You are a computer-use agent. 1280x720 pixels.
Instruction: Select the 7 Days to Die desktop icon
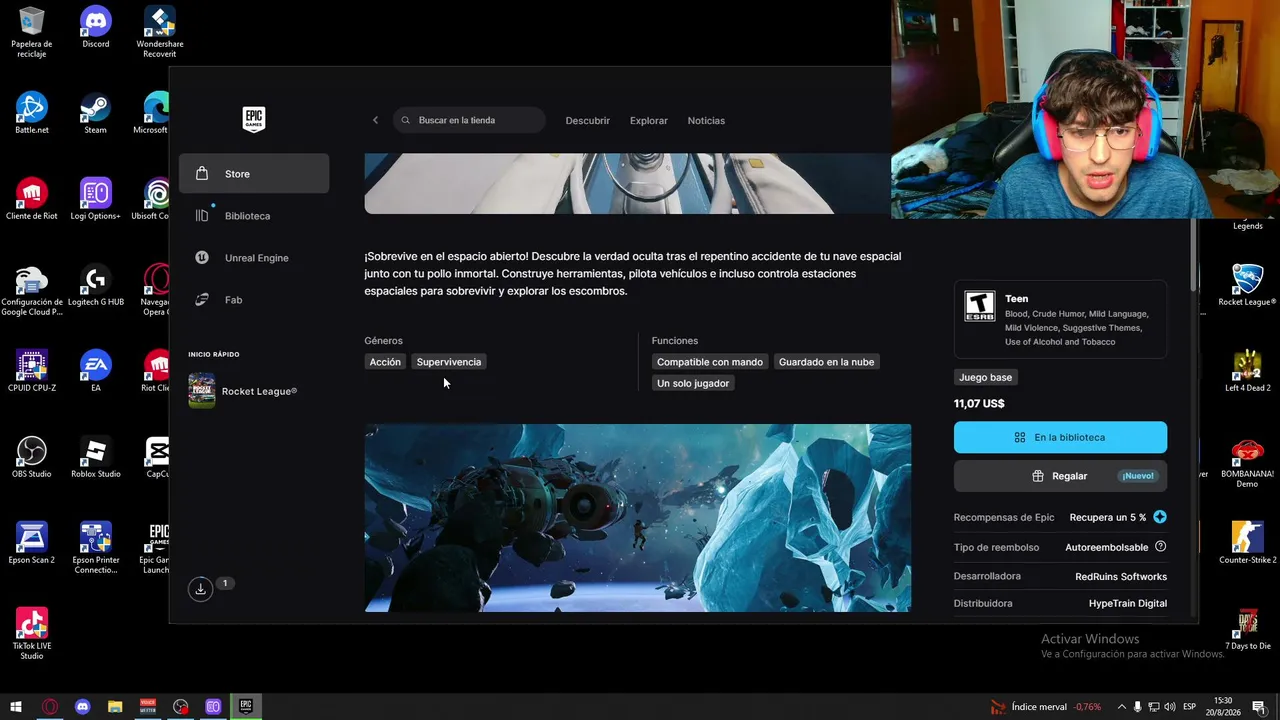click(1247, 630)
